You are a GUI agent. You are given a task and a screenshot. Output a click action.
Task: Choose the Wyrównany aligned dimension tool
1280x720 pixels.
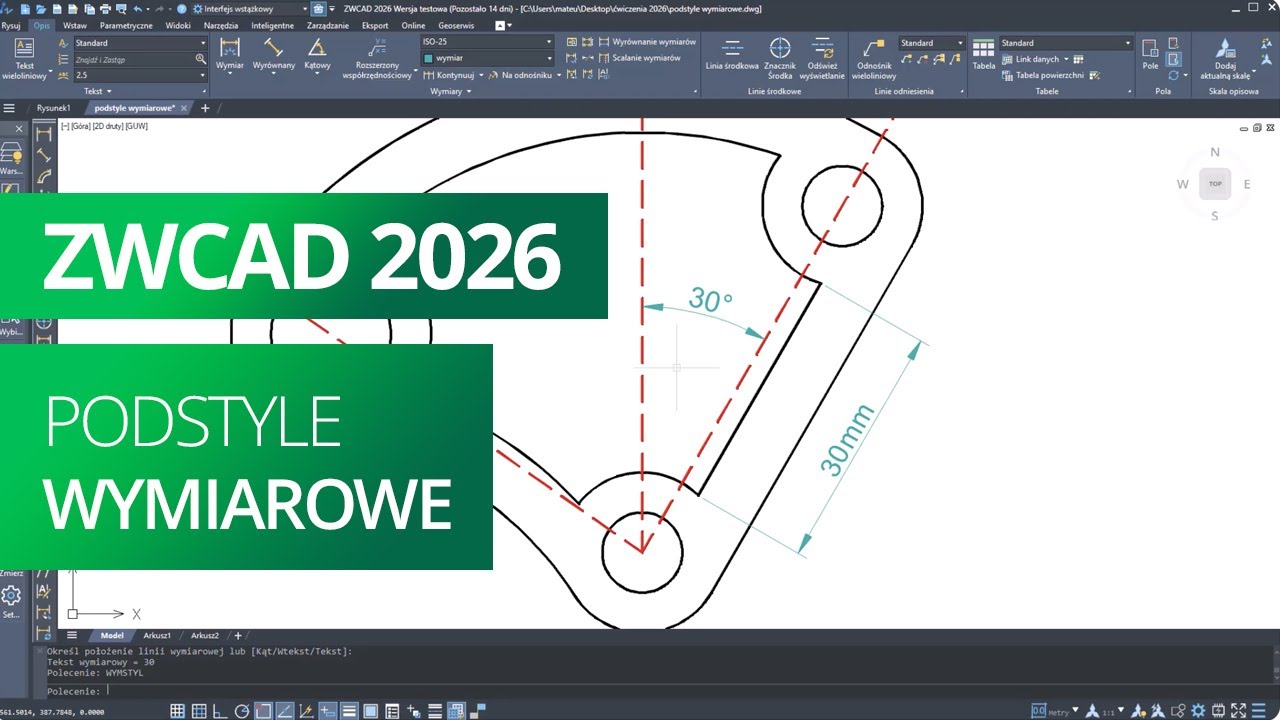coord(273,55)
